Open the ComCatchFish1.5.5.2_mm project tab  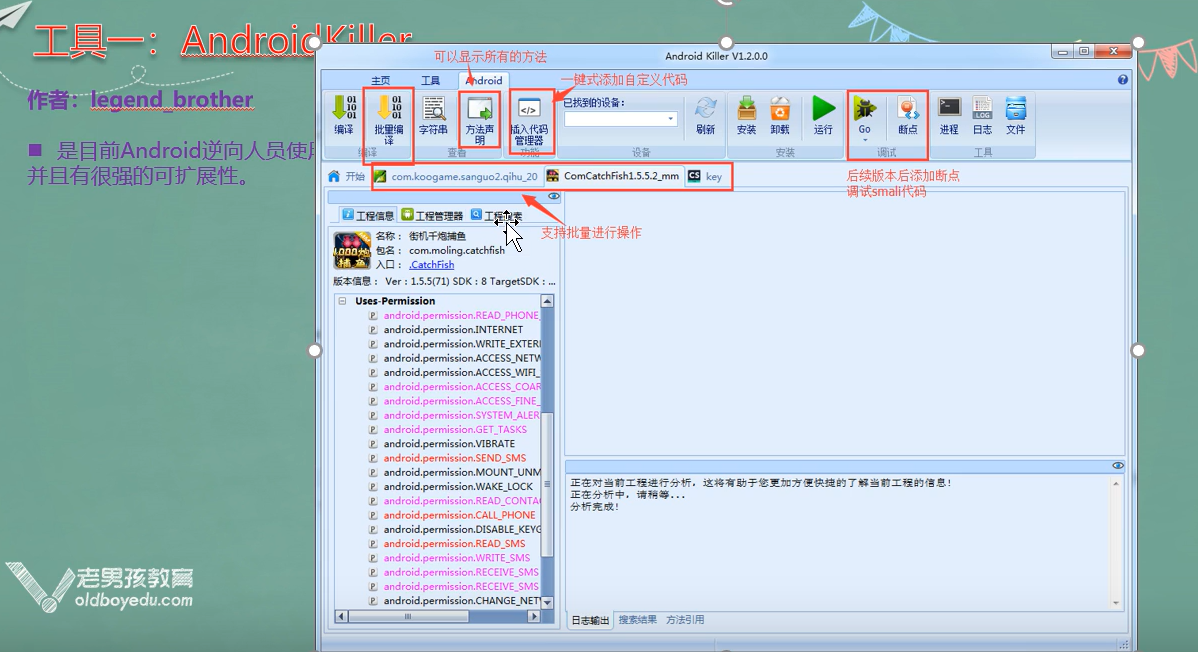click(620, 176)
